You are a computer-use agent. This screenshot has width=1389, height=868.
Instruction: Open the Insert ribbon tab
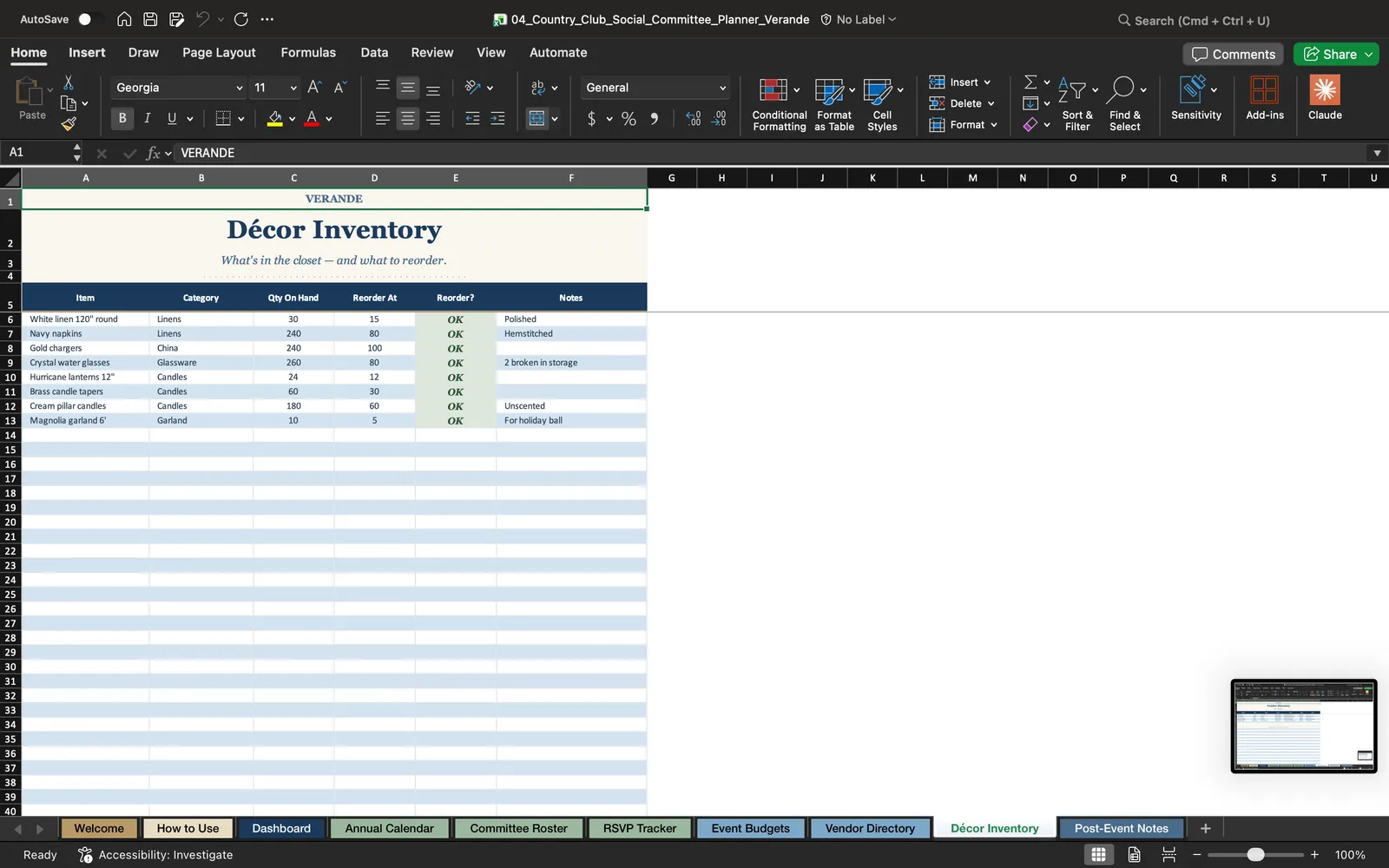click(87, 52)
